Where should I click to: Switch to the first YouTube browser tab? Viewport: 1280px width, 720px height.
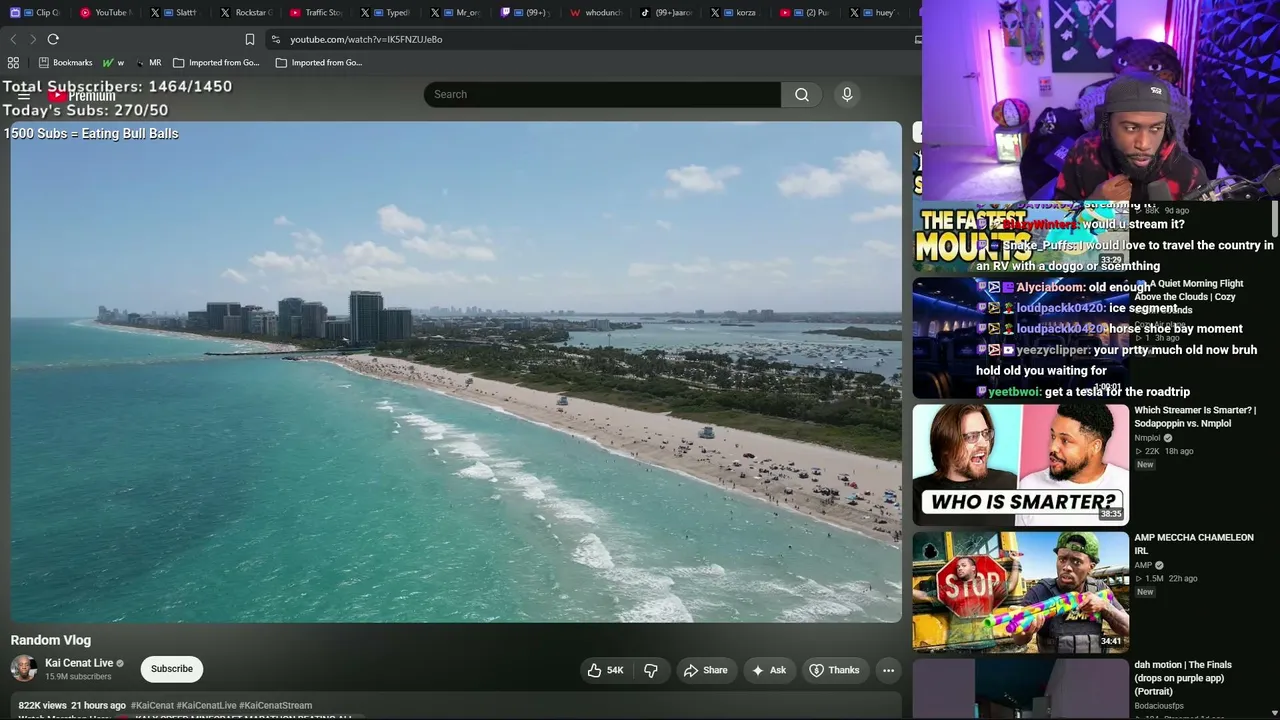pos(105,13)
